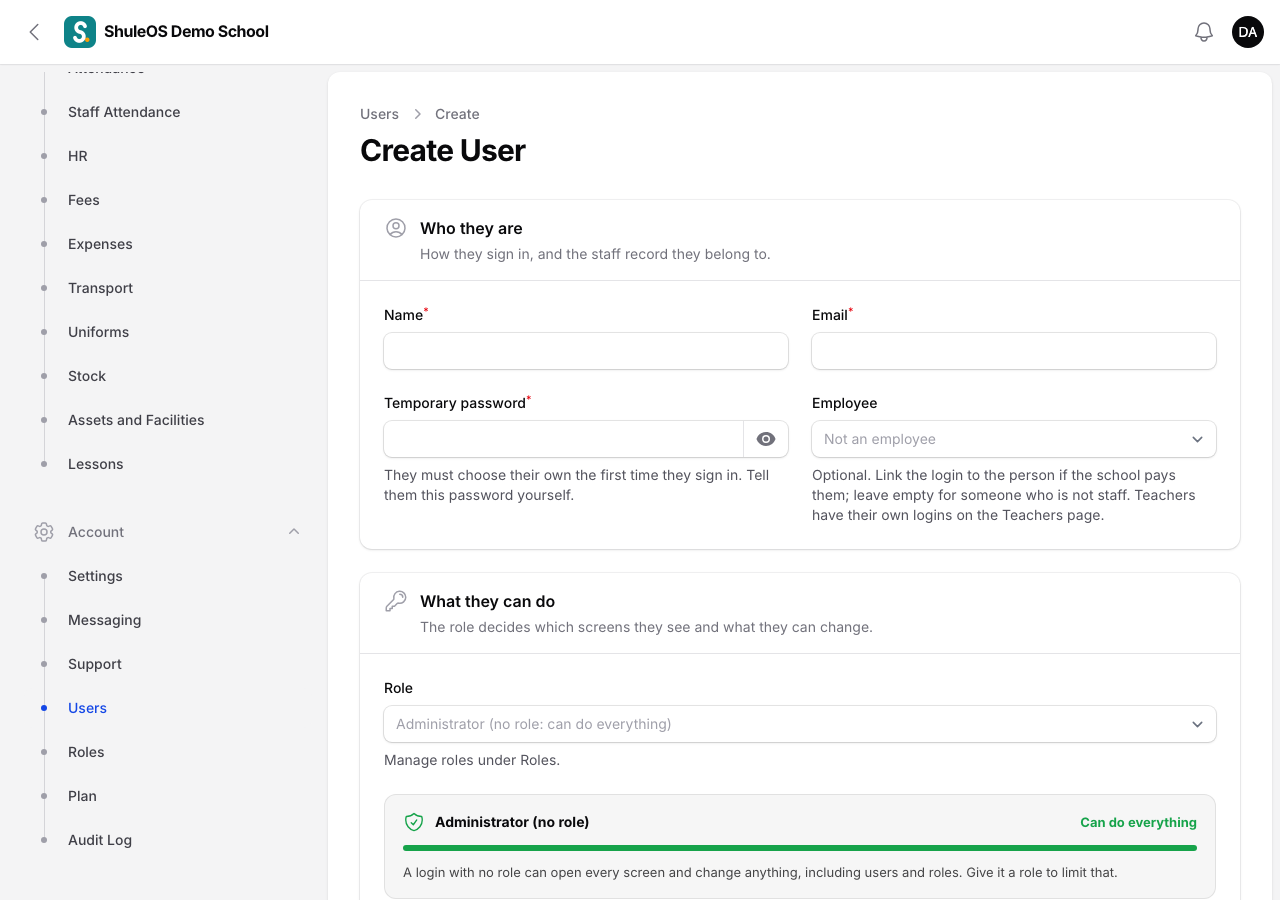Click the Manage roles under Roles text
The image size is (1280, 900).
pyautogui.click(x=472, y=760)
